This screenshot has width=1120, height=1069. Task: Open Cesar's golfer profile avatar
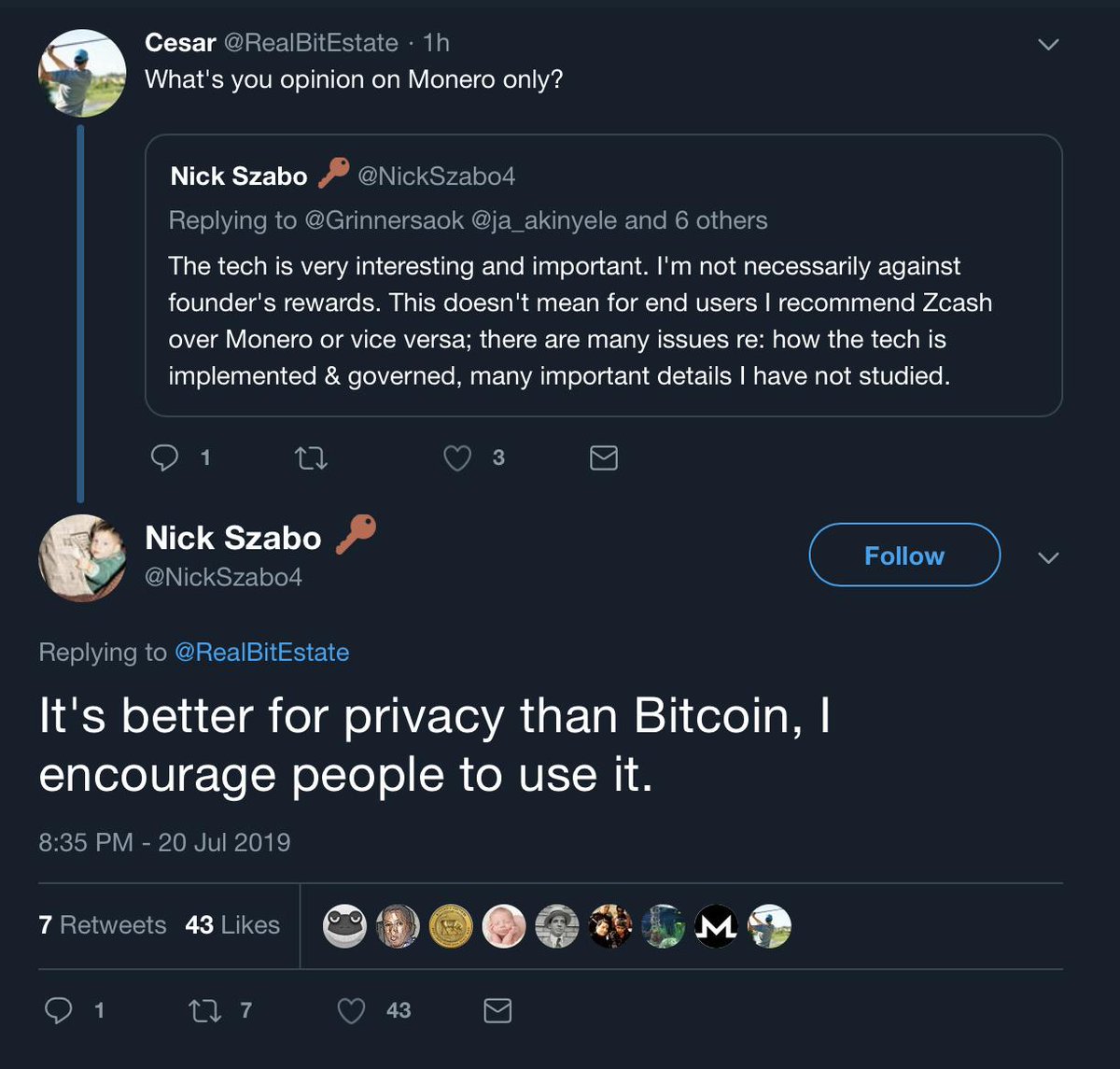[x=82, y=73]
